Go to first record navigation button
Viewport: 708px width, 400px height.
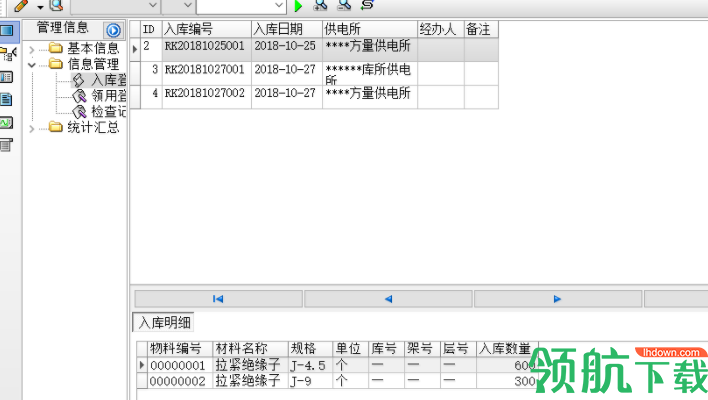[x=219, y=299]
